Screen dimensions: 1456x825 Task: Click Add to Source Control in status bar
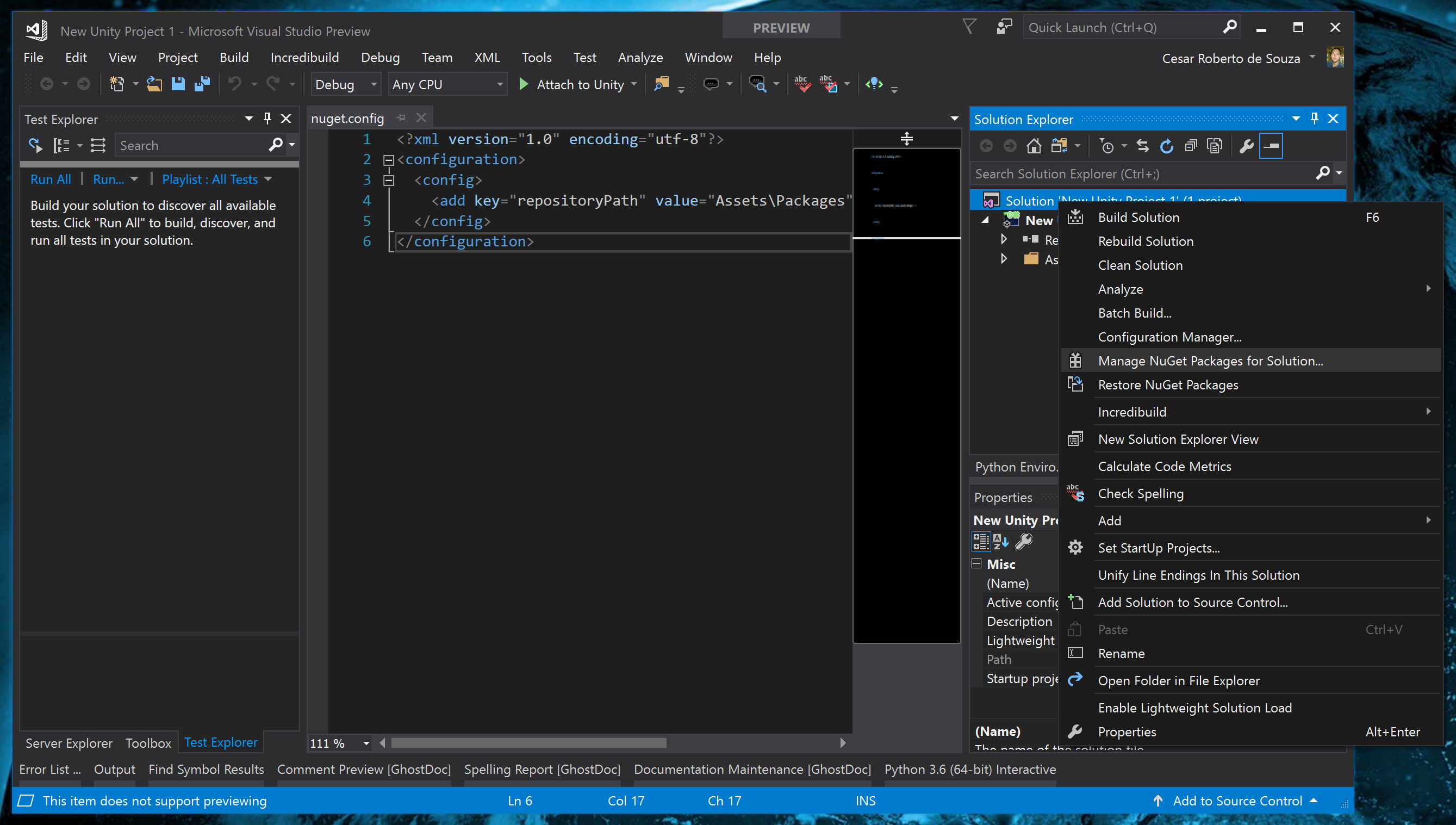[x=1237, y=801]
